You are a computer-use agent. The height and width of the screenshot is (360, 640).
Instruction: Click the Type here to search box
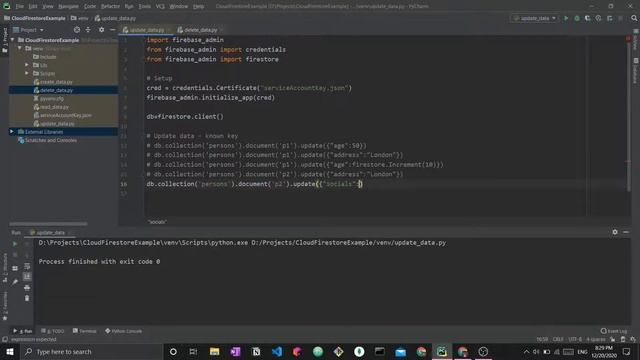(x=91, y=351)
